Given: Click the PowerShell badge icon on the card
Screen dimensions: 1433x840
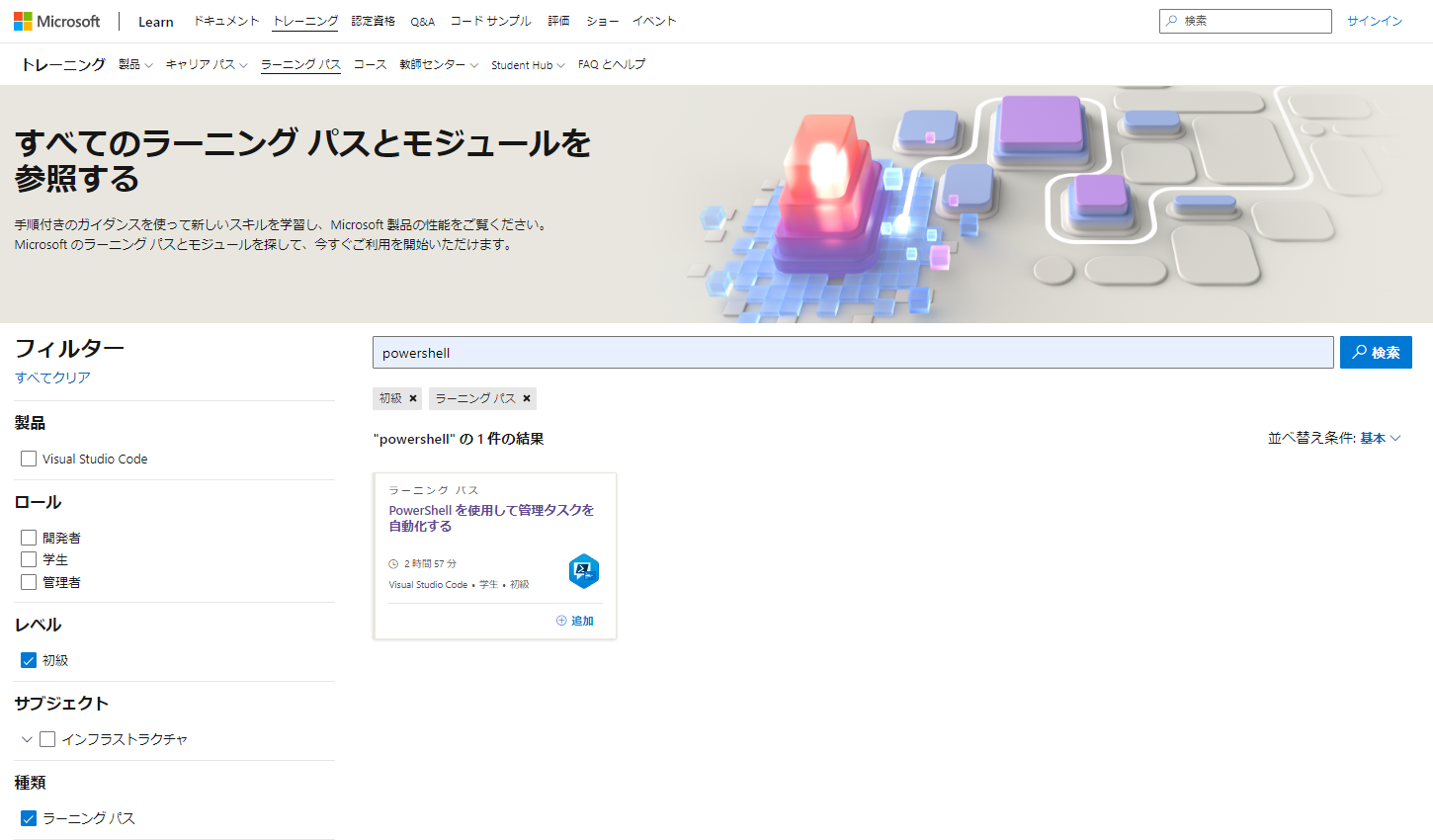Looking at the screenshot, I should tap(583, 571).
